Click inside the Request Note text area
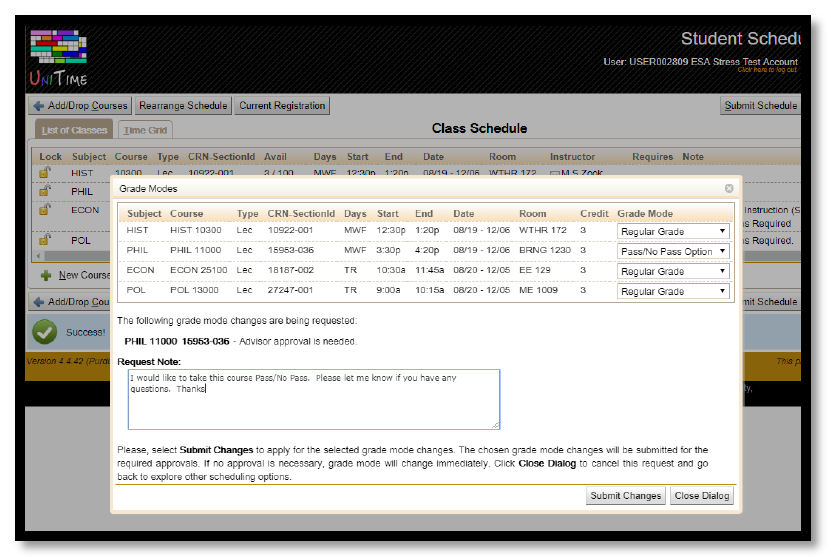The height and width of the screenshot is (557, 831). pos(314,400)
